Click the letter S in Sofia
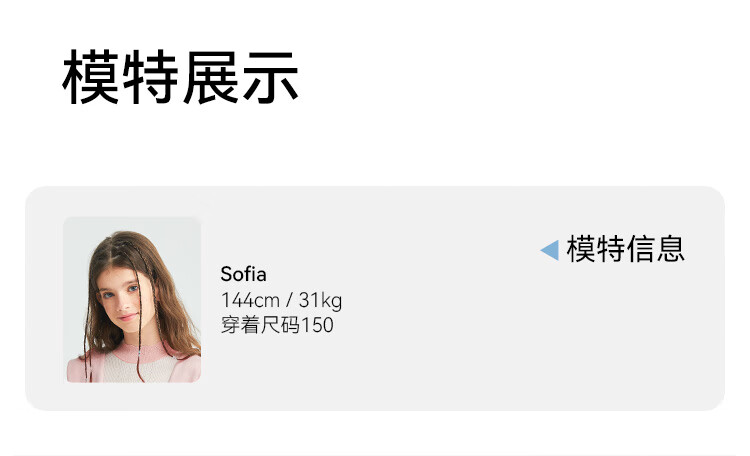The width and height of the screenshot is (750, 456). point(226,274)
